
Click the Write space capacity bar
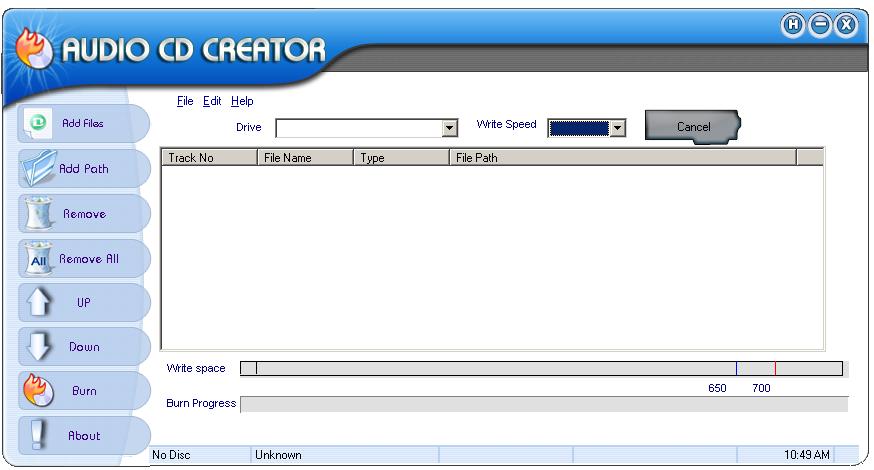540,369
